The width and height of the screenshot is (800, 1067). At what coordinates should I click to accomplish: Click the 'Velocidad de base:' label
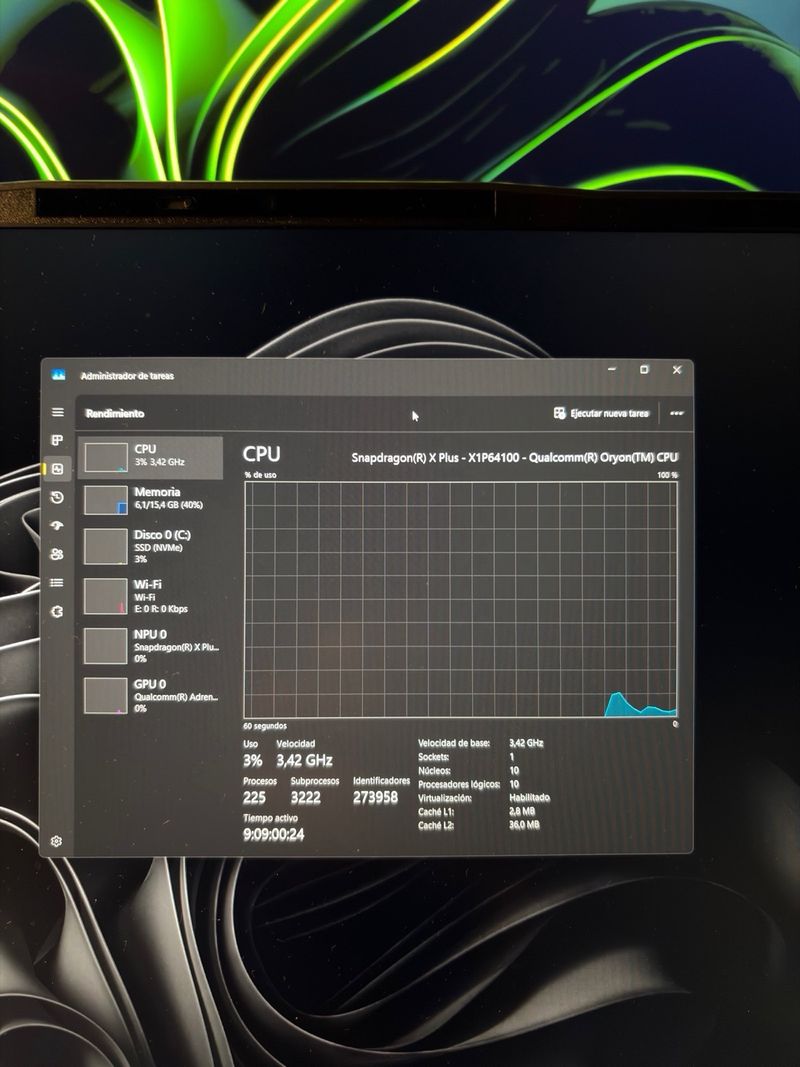pos(454,743)
